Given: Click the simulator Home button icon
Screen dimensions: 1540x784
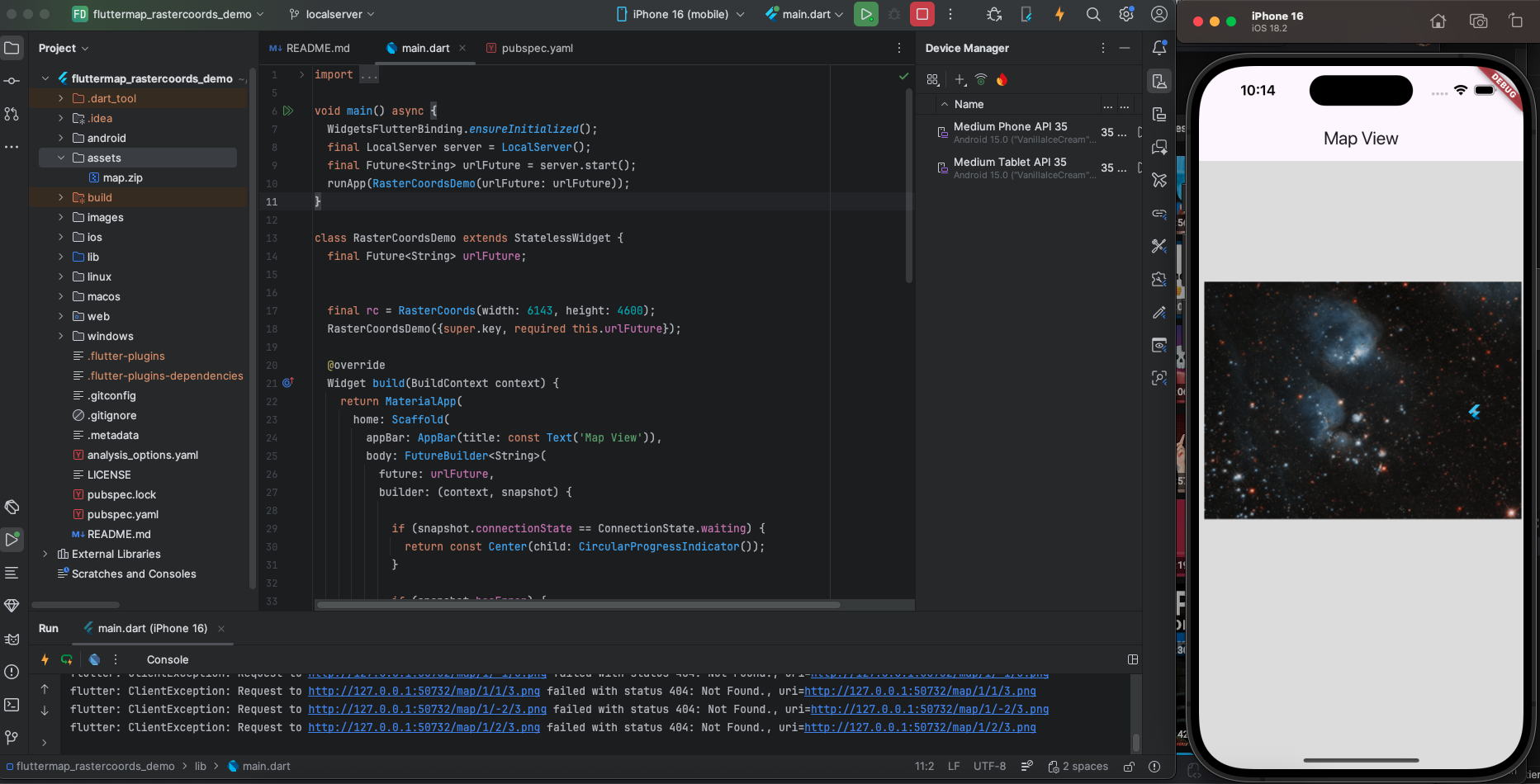Looking at the screenshot, I should pos(1438,21).
